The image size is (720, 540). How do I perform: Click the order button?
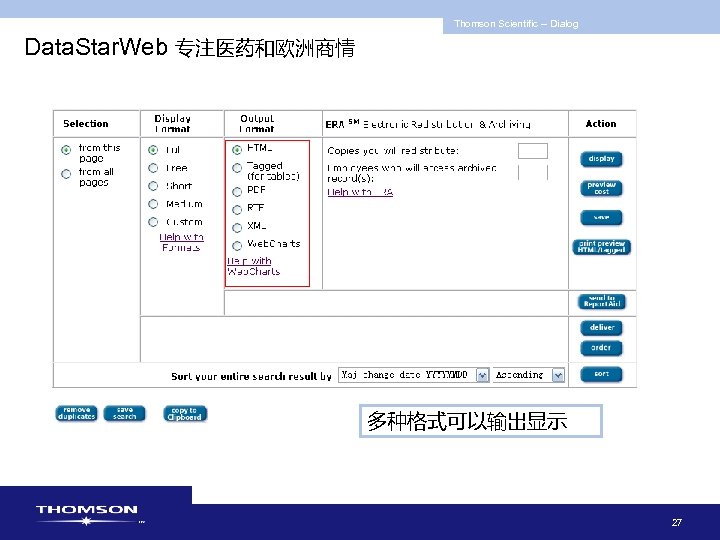point(601,348)
